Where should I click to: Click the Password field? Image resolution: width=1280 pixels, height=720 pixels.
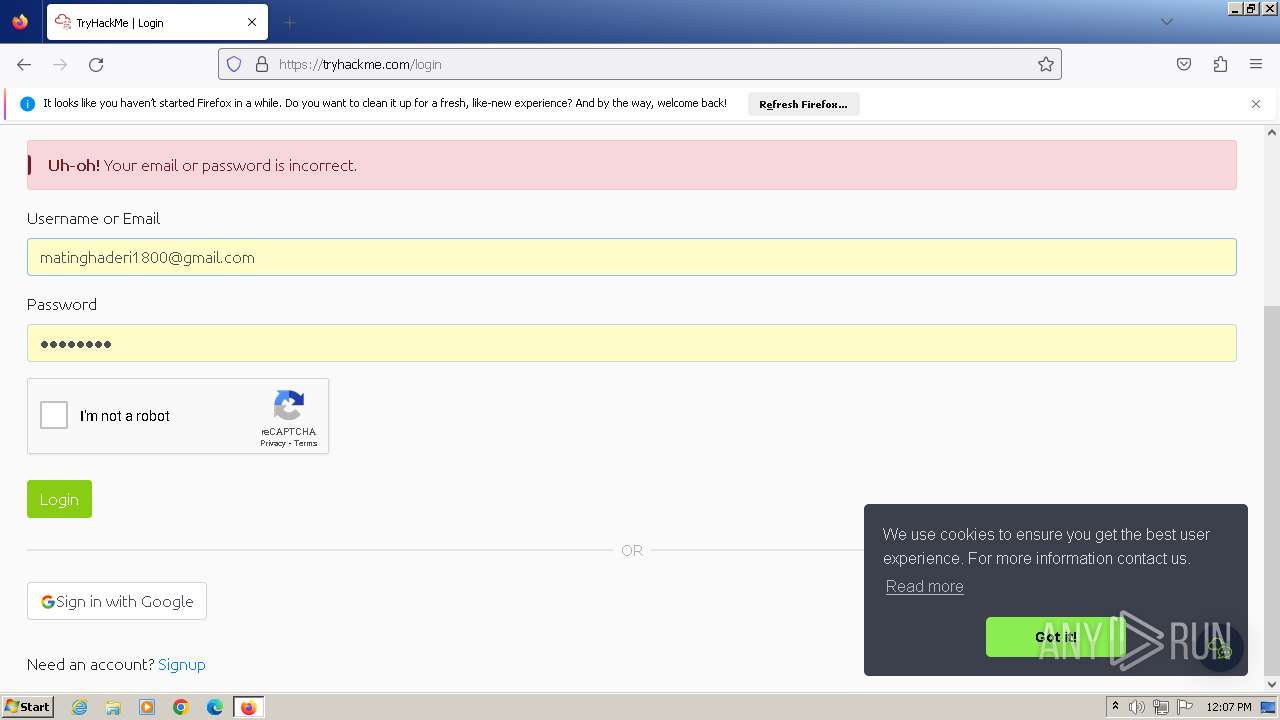[632, 343]
